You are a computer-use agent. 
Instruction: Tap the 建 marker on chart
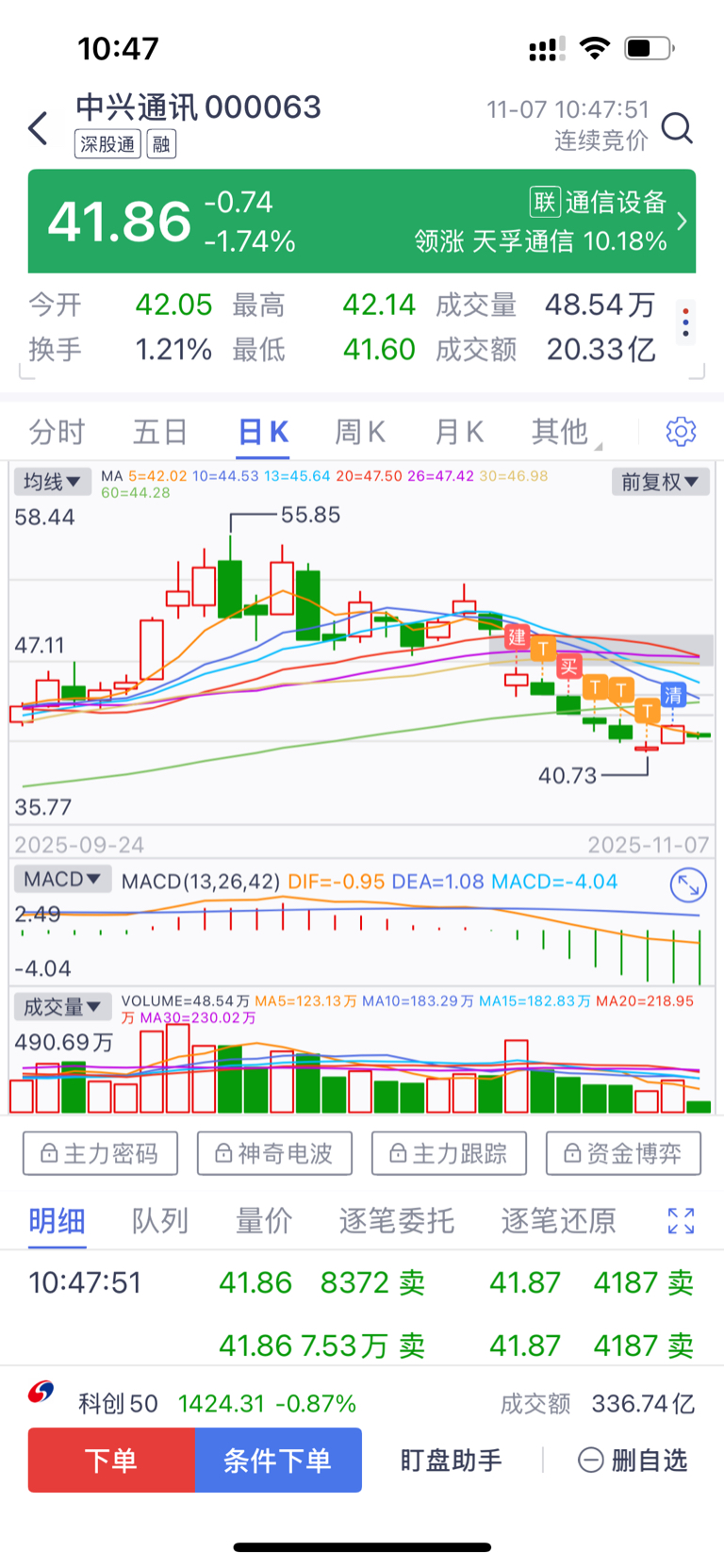(517, 636)
